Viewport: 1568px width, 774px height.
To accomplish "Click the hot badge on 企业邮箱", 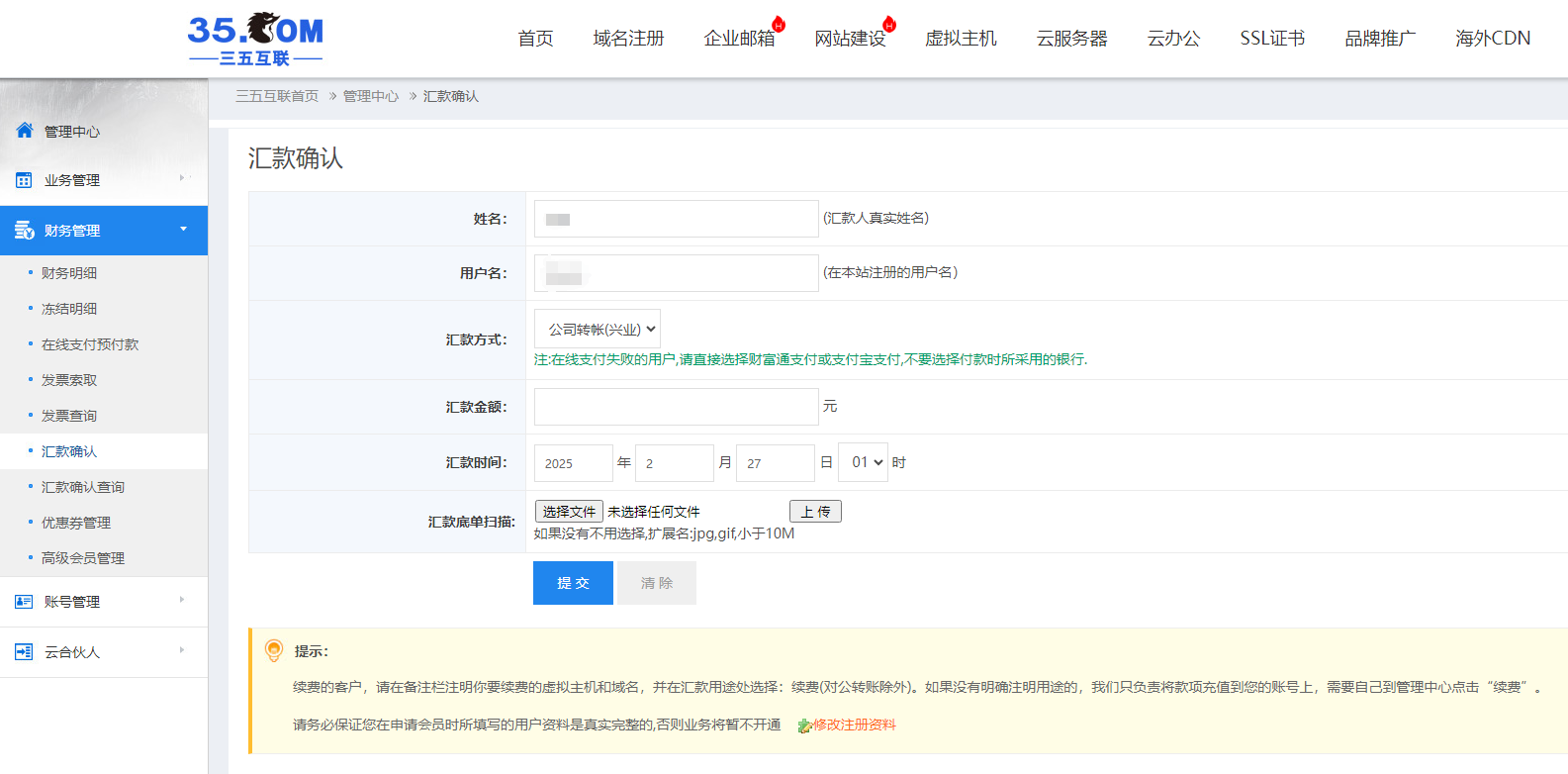I will [x=779, y=25].
